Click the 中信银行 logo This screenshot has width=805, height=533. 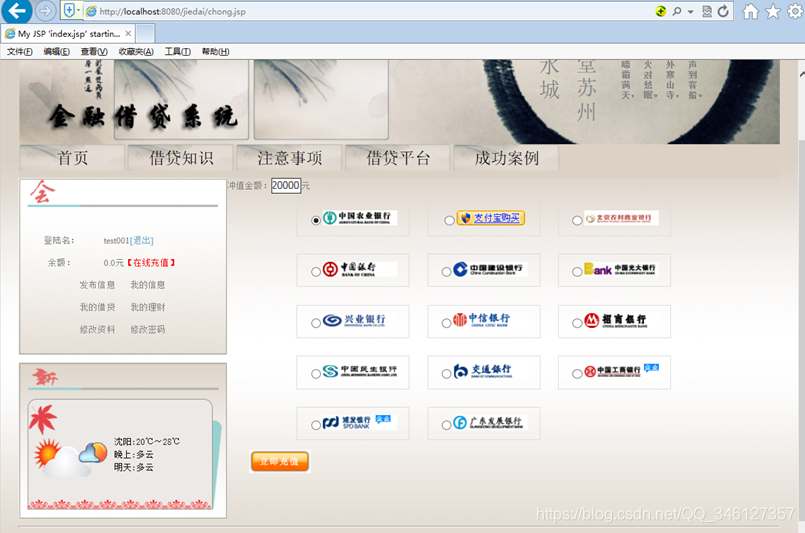click(490, 320)
